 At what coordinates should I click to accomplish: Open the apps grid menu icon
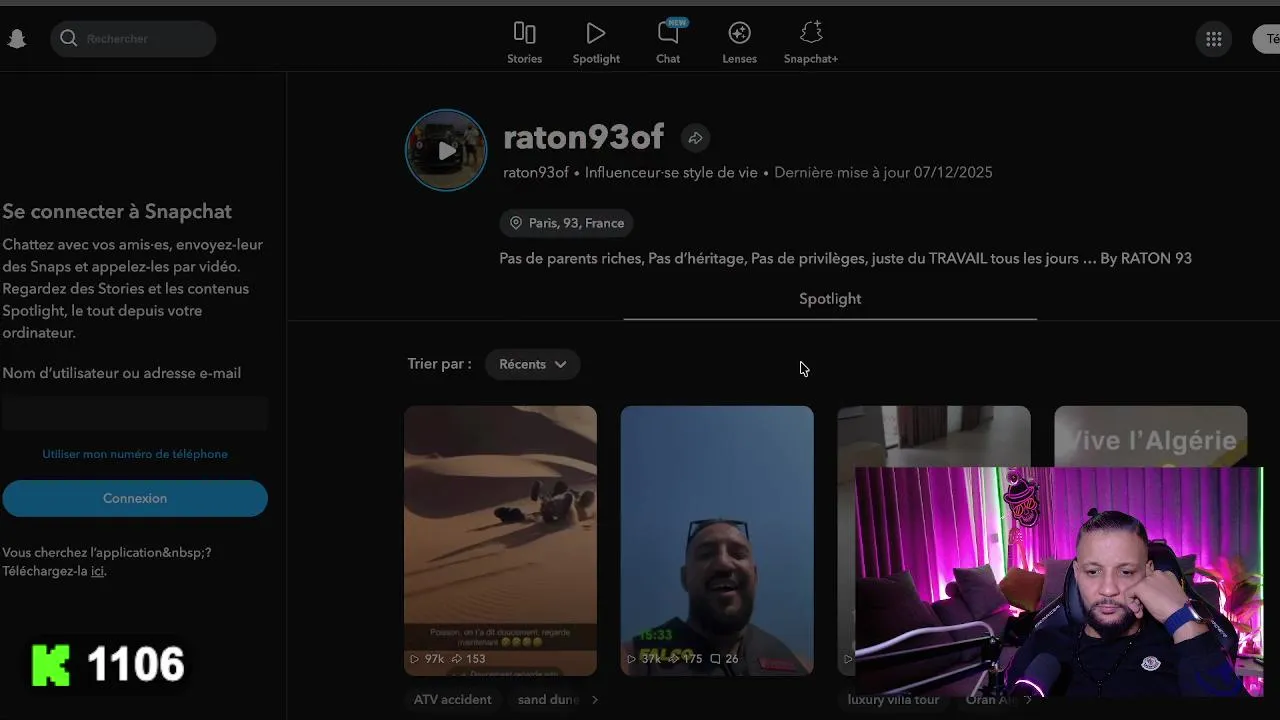[1214, 39]
